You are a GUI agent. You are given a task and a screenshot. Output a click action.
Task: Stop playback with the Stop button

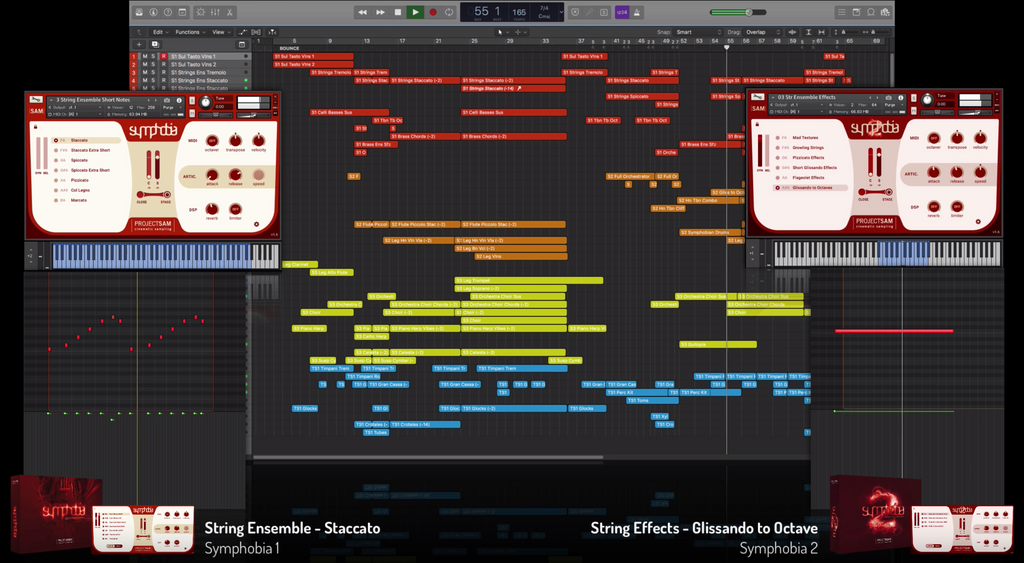coord(397,12)
